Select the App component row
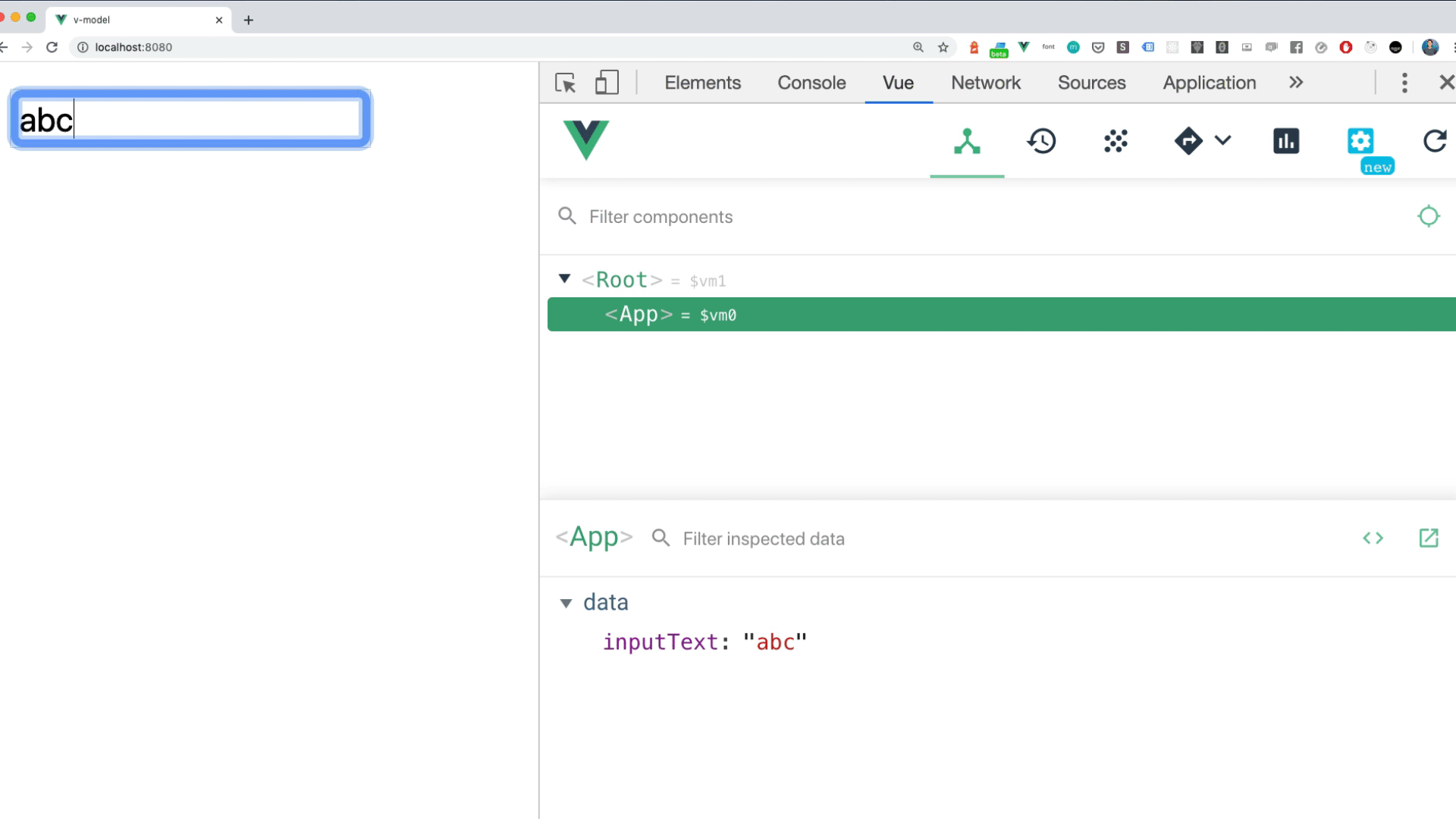This screenshot has height=819, width=1456. tap(1001, 315)
